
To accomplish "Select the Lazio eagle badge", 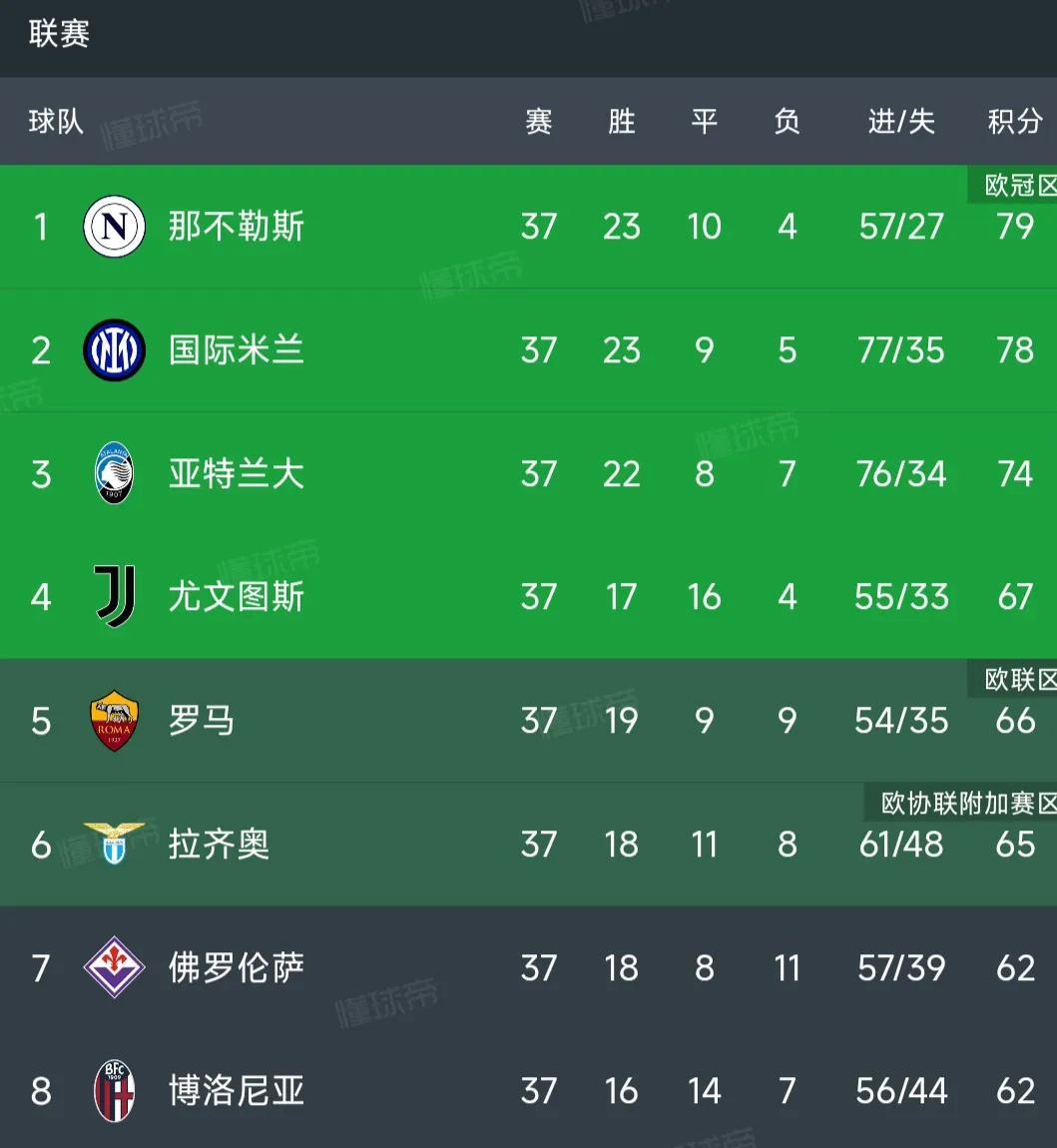I will pyautogui.click(x=114, y=844).
